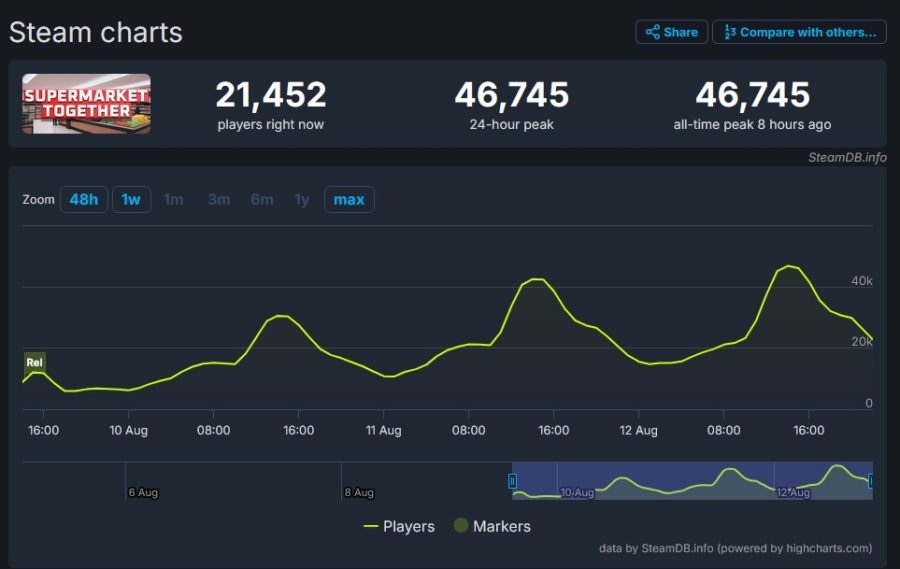Viewport: 900px width, 569px height.
Task: Click the 21,452 players right now figure
Action: point(271,95)
